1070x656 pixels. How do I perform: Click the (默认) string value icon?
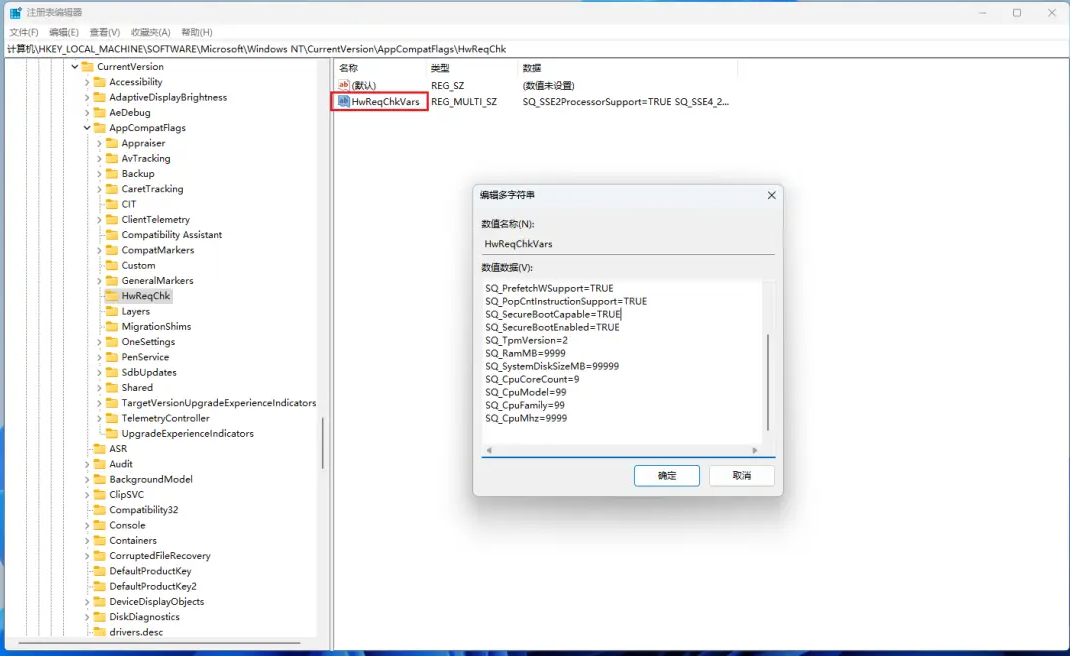pyautogui.click(x=343, y=85)
